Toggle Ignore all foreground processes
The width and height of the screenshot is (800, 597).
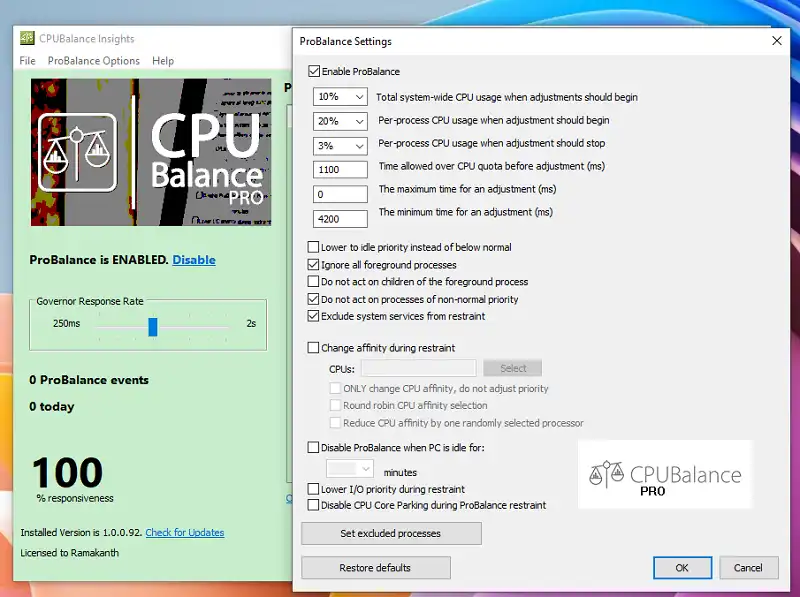pyautogui.click(x=314, y=265)
